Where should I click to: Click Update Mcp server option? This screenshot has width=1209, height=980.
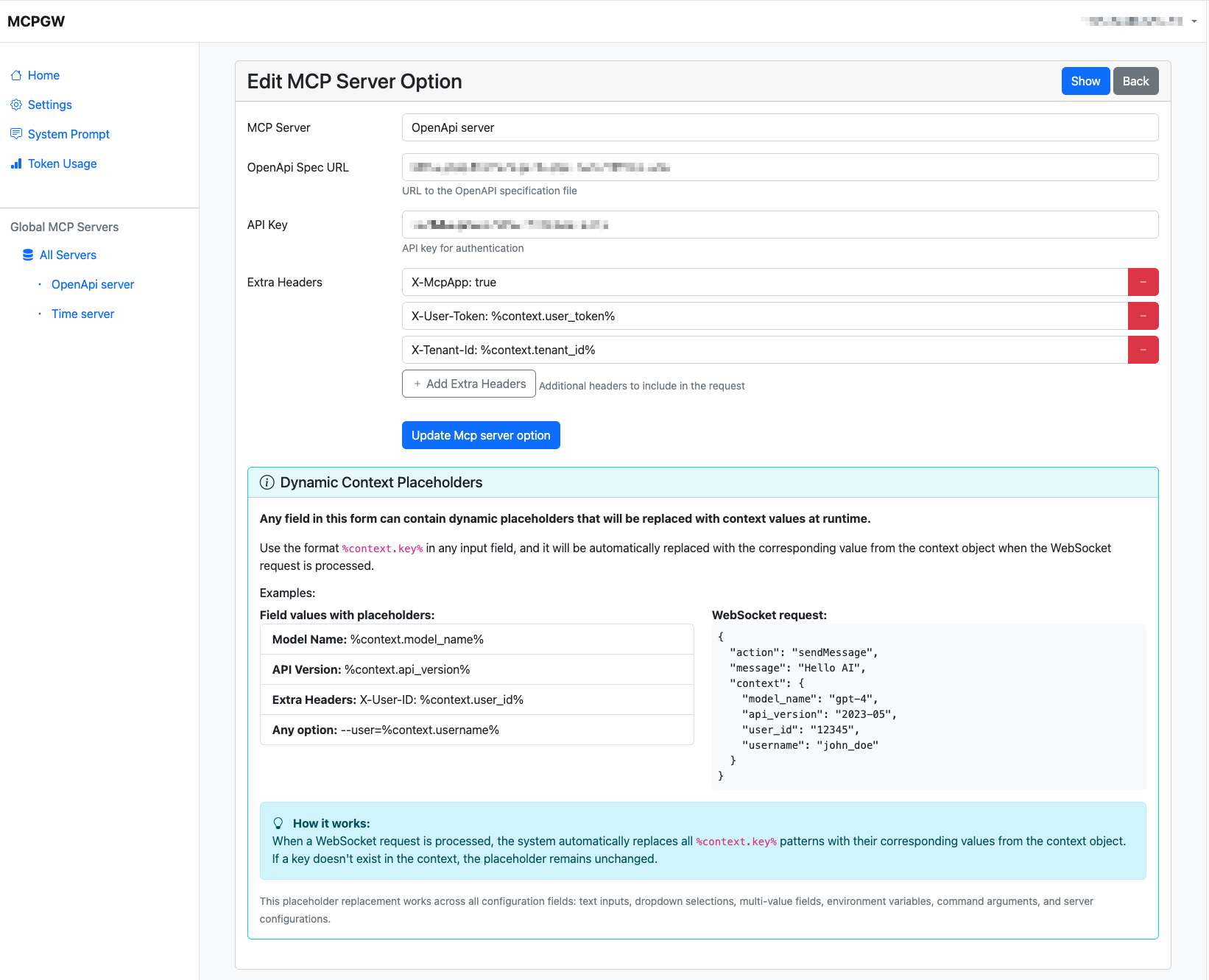tap(480, 435)
